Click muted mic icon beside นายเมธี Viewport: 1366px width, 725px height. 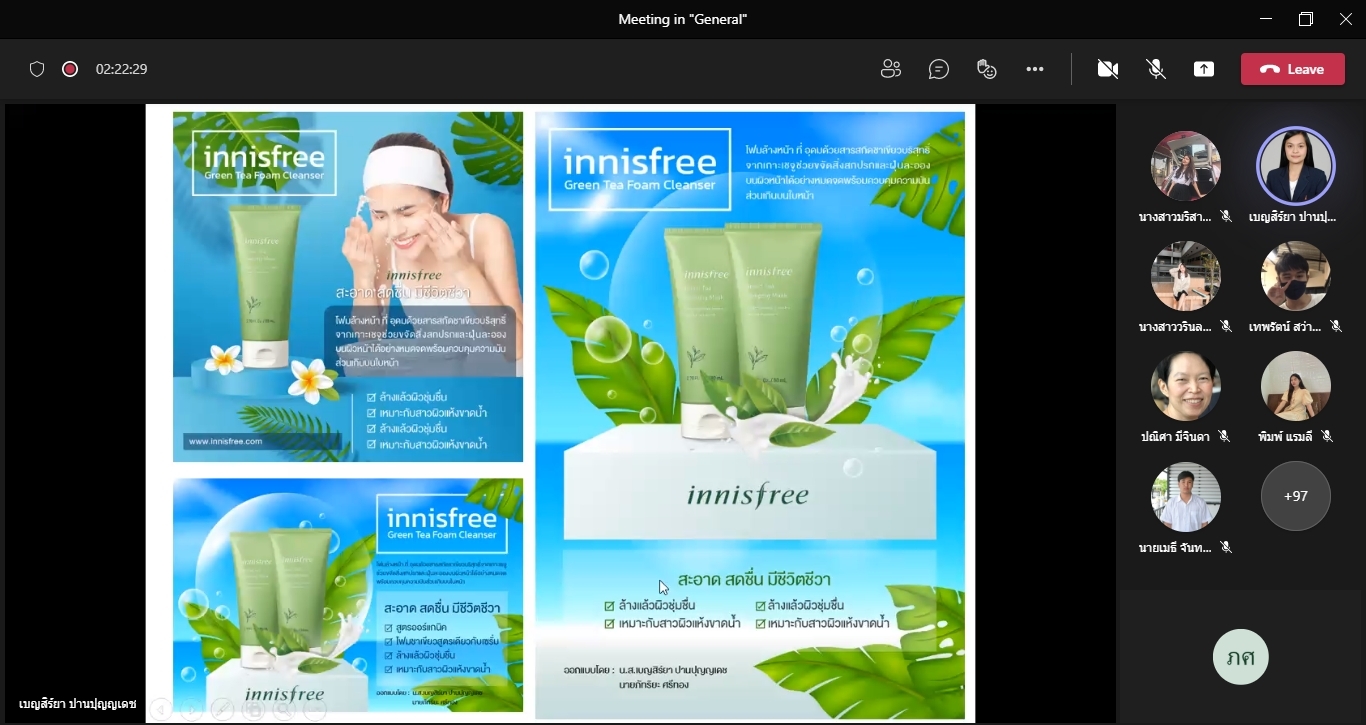[x=1226, y=547]
